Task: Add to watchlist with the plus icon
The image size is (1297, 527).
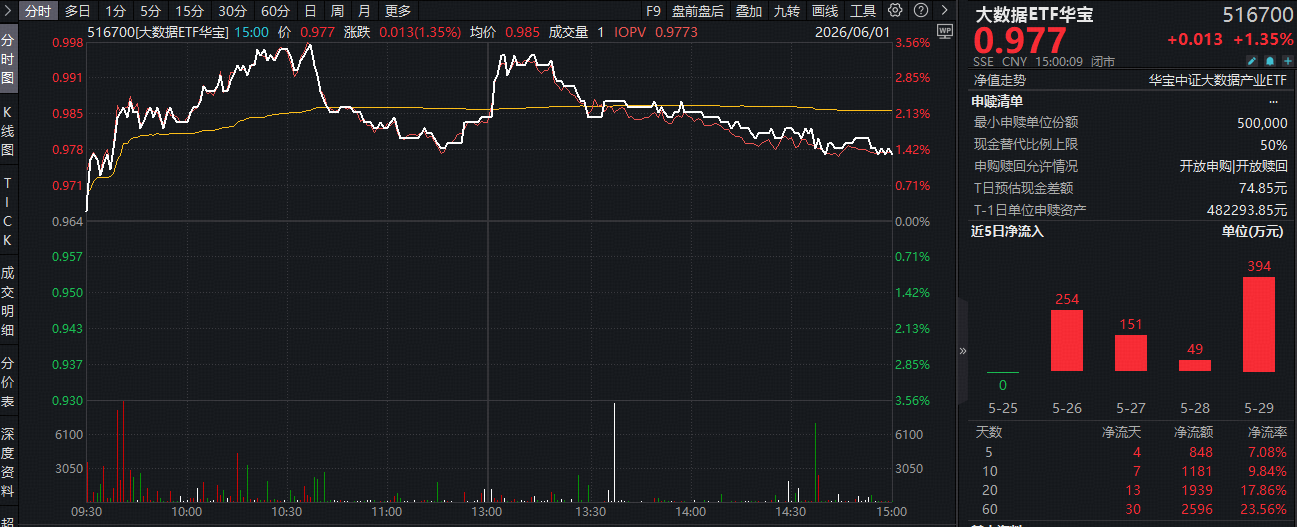Action: click(x=1288, y=61)
